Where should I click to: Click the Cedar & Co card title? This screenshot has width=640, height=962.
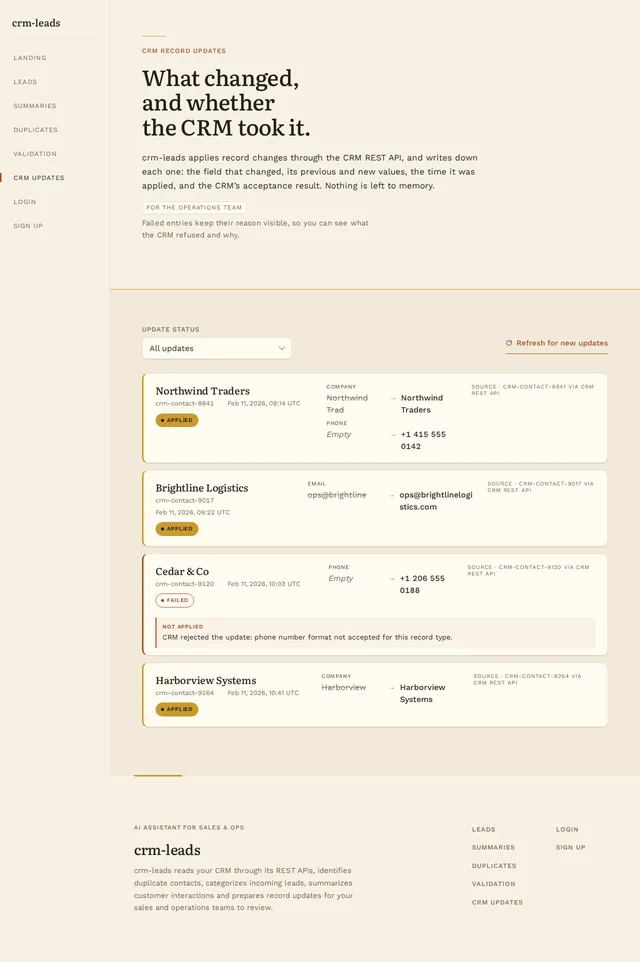182,571
